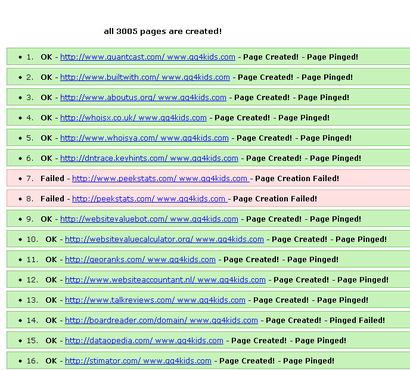Click the 'Failed' label in row 7
This screenshot has height=370, width=410.
click(x=52, y=179)
